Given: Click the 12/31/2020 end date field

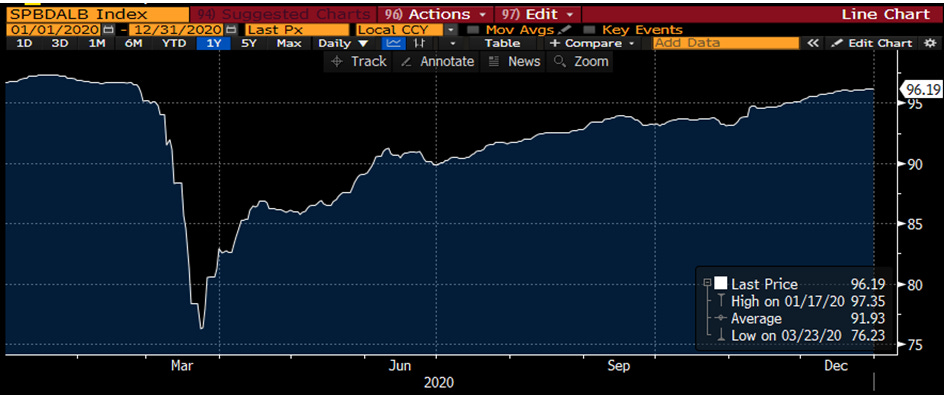Looking at the screenshot, I should (x=176, y=30).
